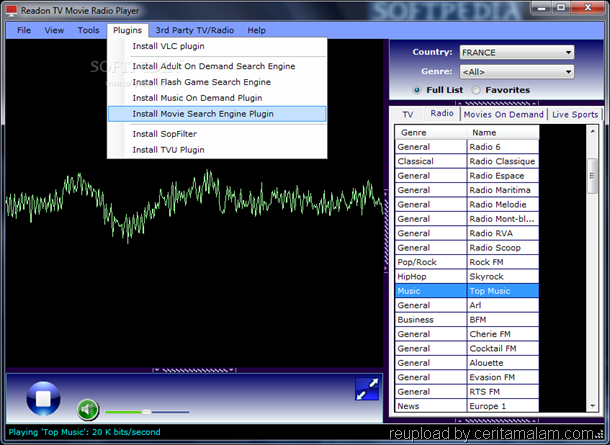Select station Rock FM

(x=503, y=262)
